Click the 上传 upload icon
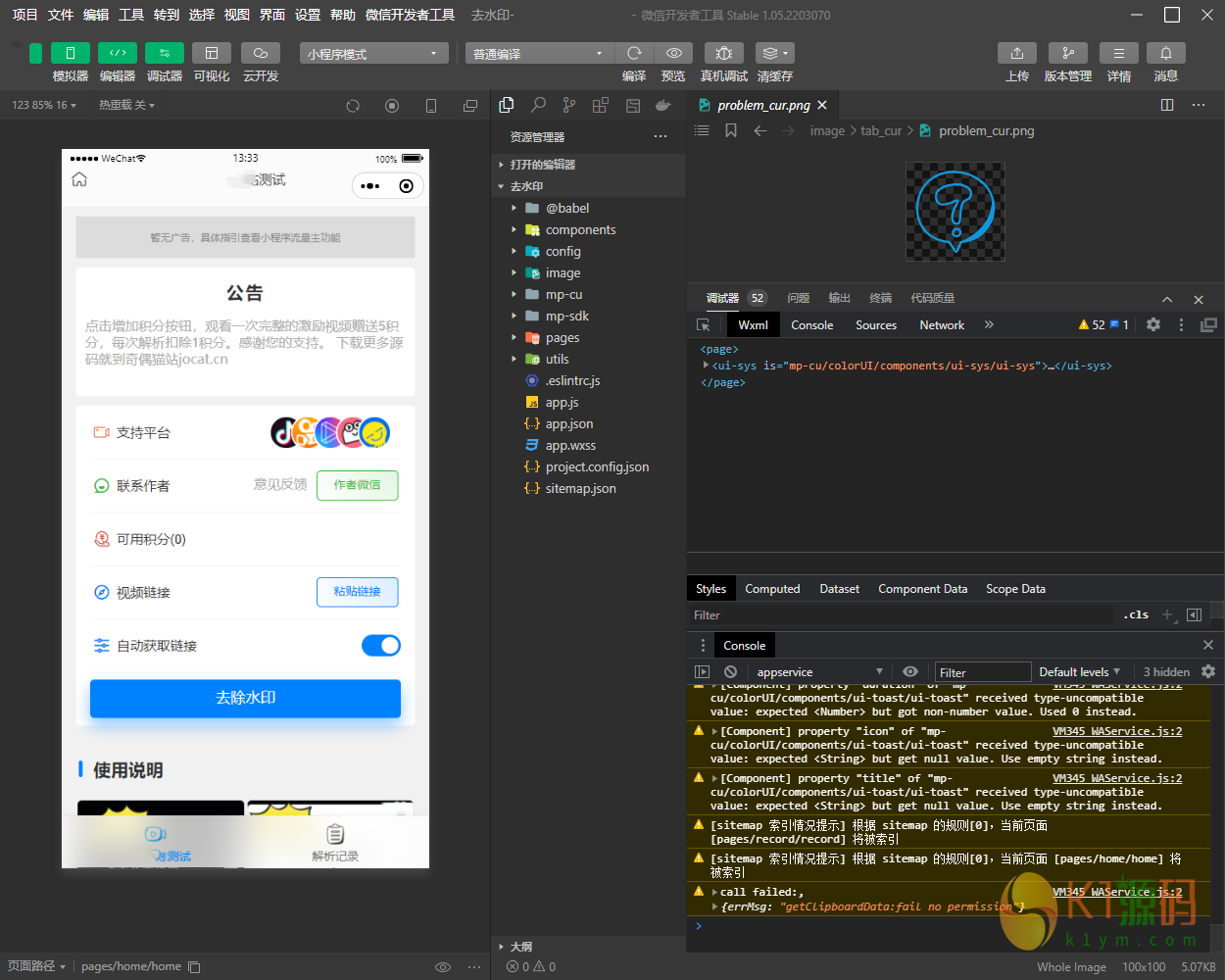Viewport: 1225px width, 980px height. point(1016,53)
